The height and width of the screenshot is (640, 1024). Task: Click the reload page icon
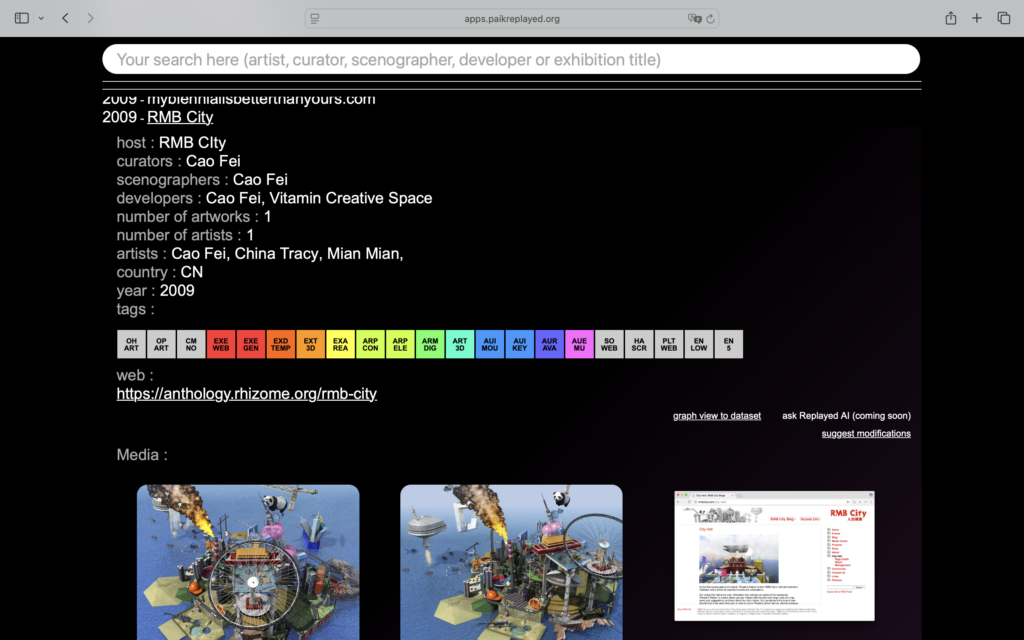coord(711,18)
